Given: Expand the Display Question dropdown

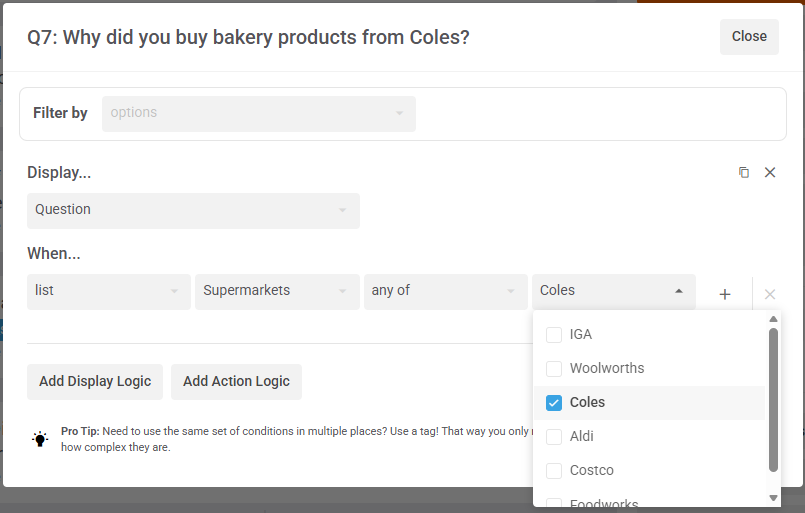Looking at the screenshot, I should 193,210.
